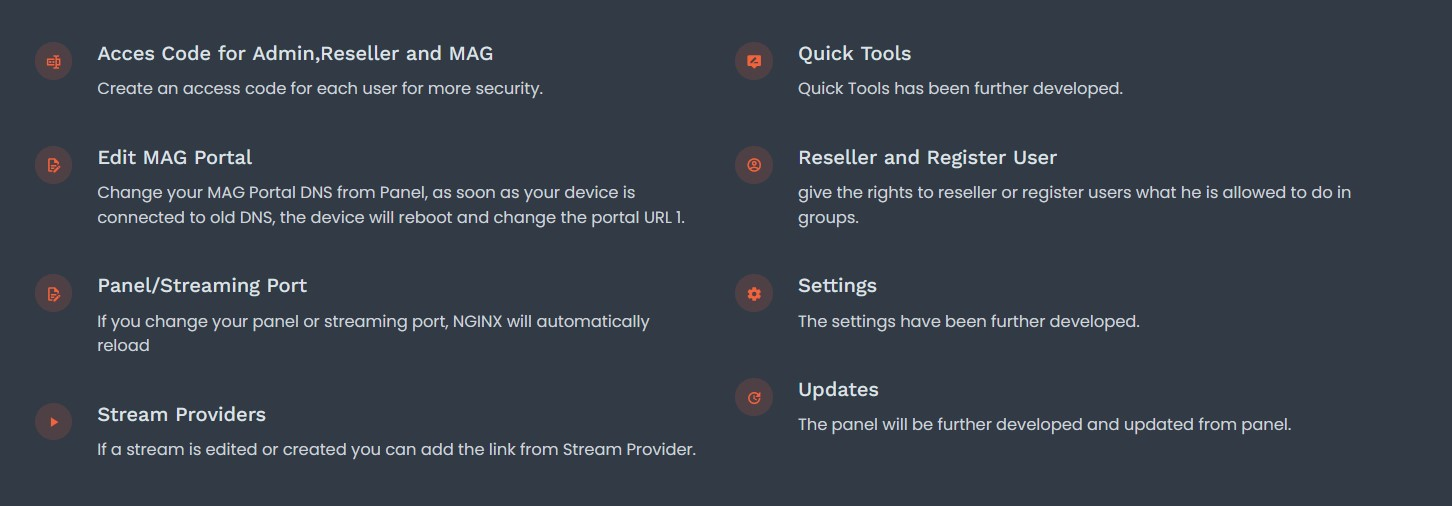Click the refresh icon beside Updates

[754, 397]
